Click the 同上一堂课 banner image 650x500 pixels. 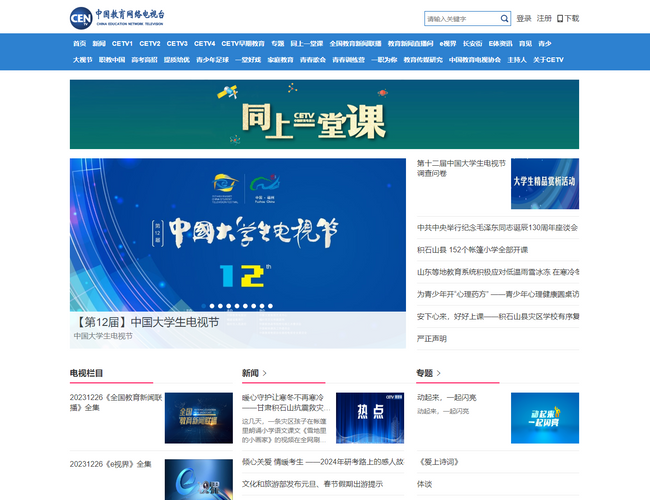pyautogui.click(x=324, y=114)
